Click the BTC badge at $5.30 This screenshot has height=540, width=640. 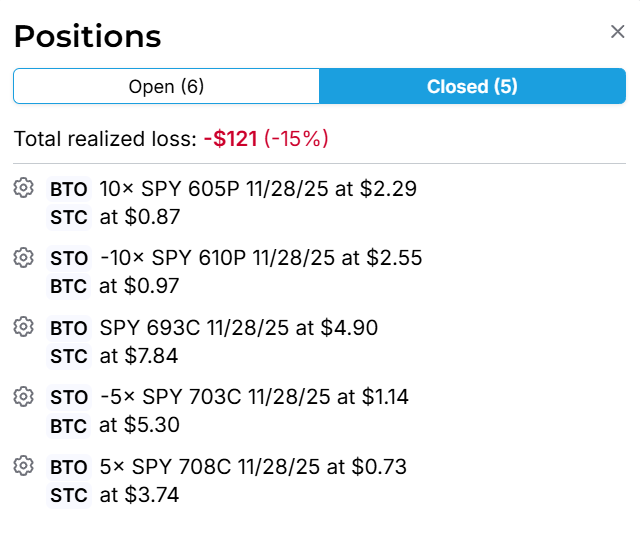(x=68, y=425)
